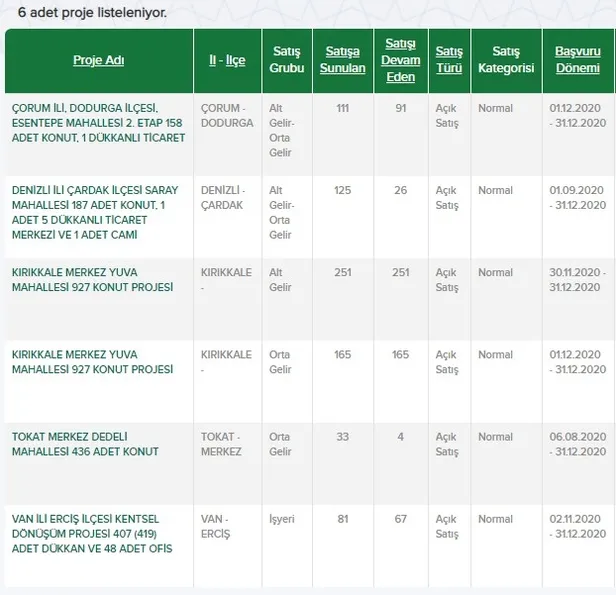The image size is (616, 595).
Task: Select the İşyeri sales group cell
Action: (280, 519)
